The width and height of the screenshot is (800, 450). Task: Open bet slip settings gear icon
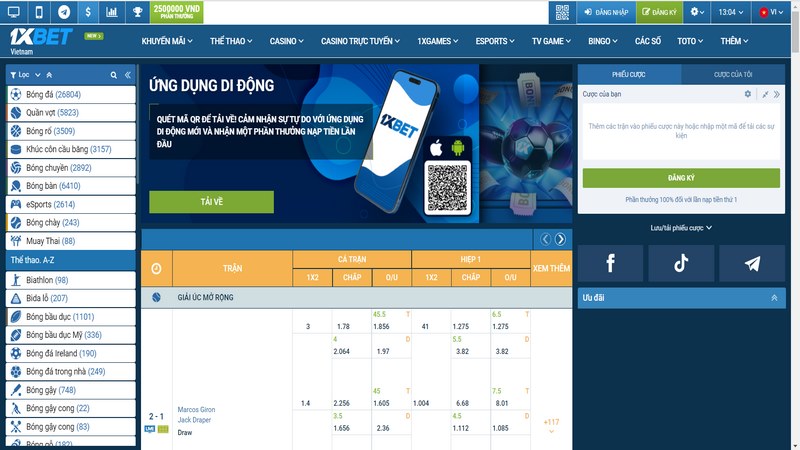[747, 94]
